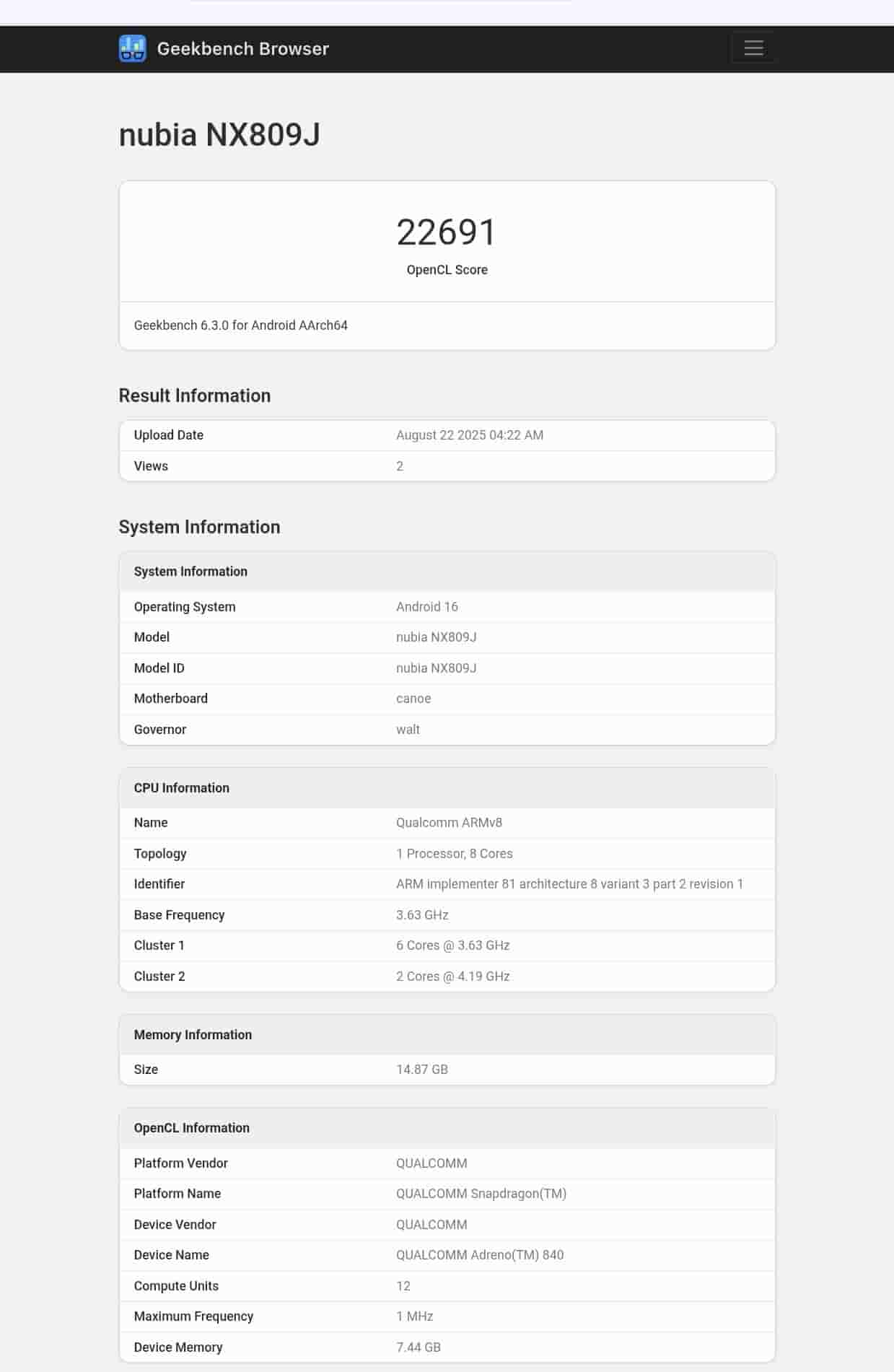Click the Motherboard value canoe

click(413, 699)
